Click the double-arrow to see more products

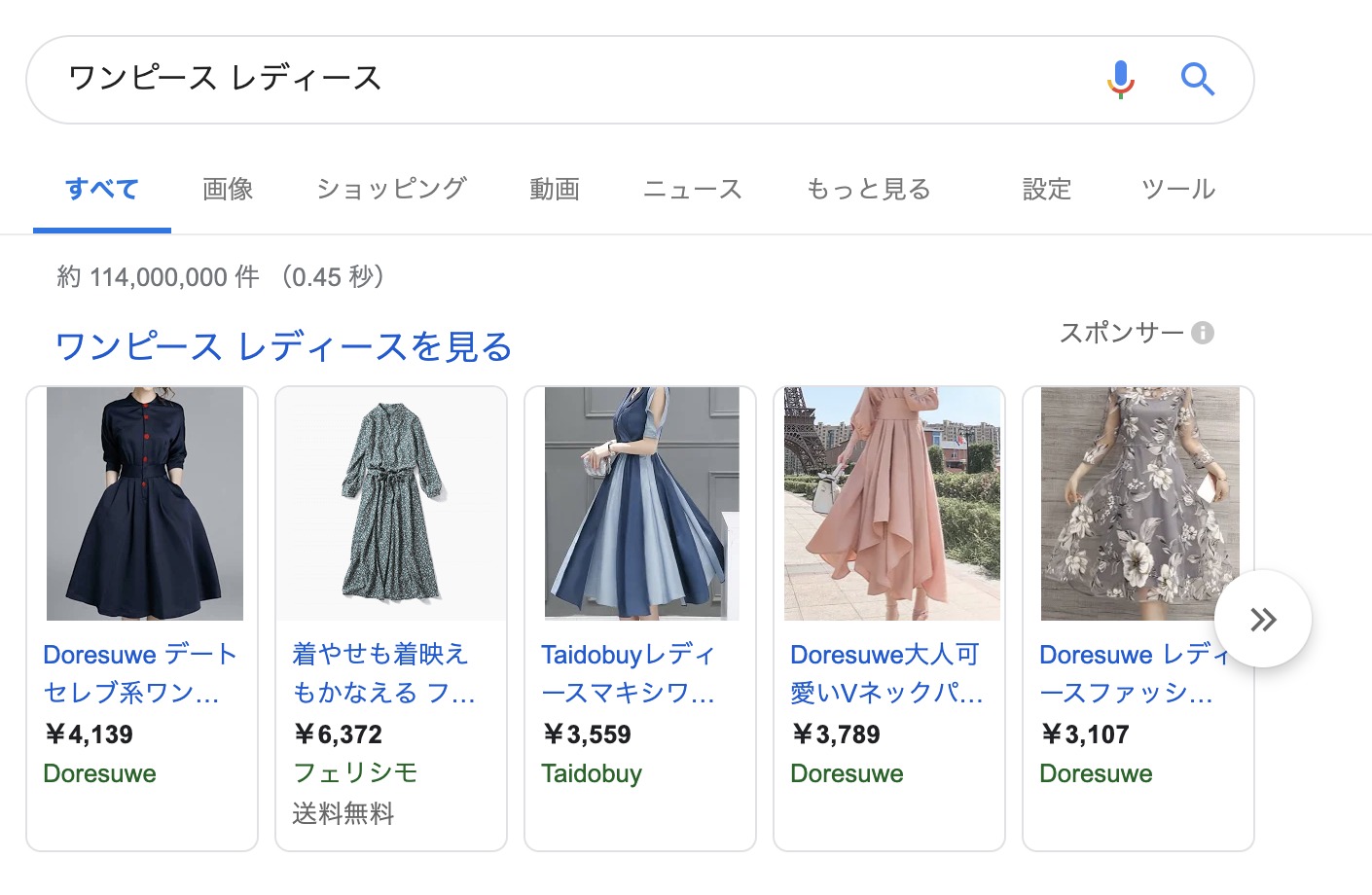click(1263, 618)
